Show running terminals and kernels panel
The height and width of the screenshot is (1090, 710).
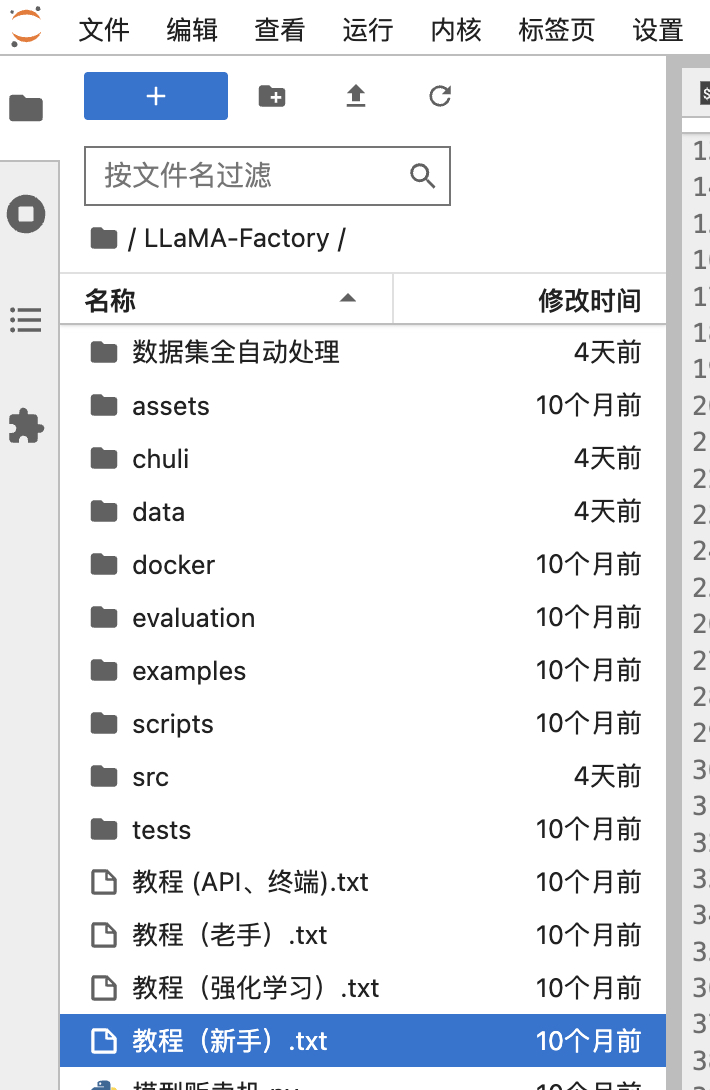click(x=27, y=214)
